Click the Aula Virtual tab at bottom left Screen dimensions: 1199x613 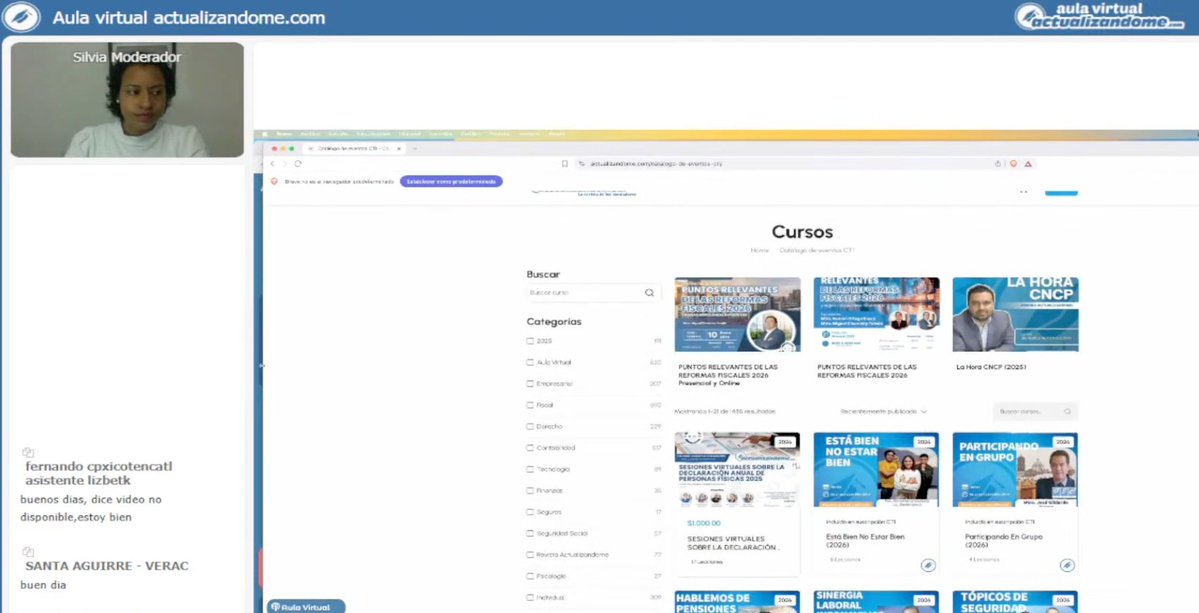pos(306,607)
